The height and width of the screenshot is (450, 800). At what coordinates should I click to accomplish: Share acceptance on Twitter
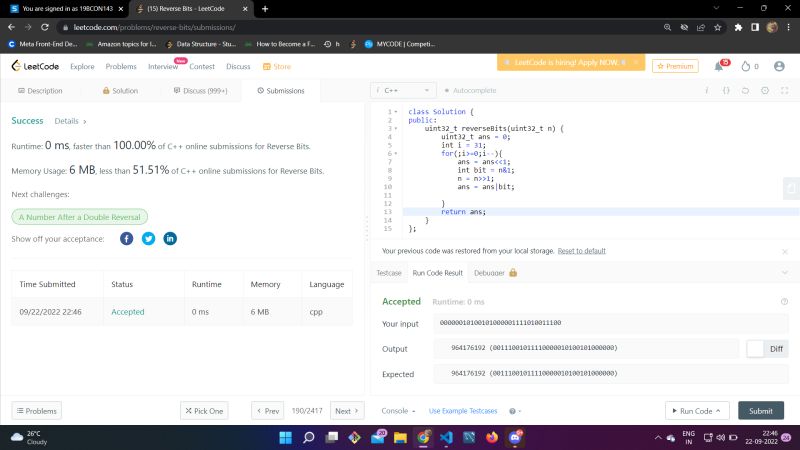click(x=148, y=238)
